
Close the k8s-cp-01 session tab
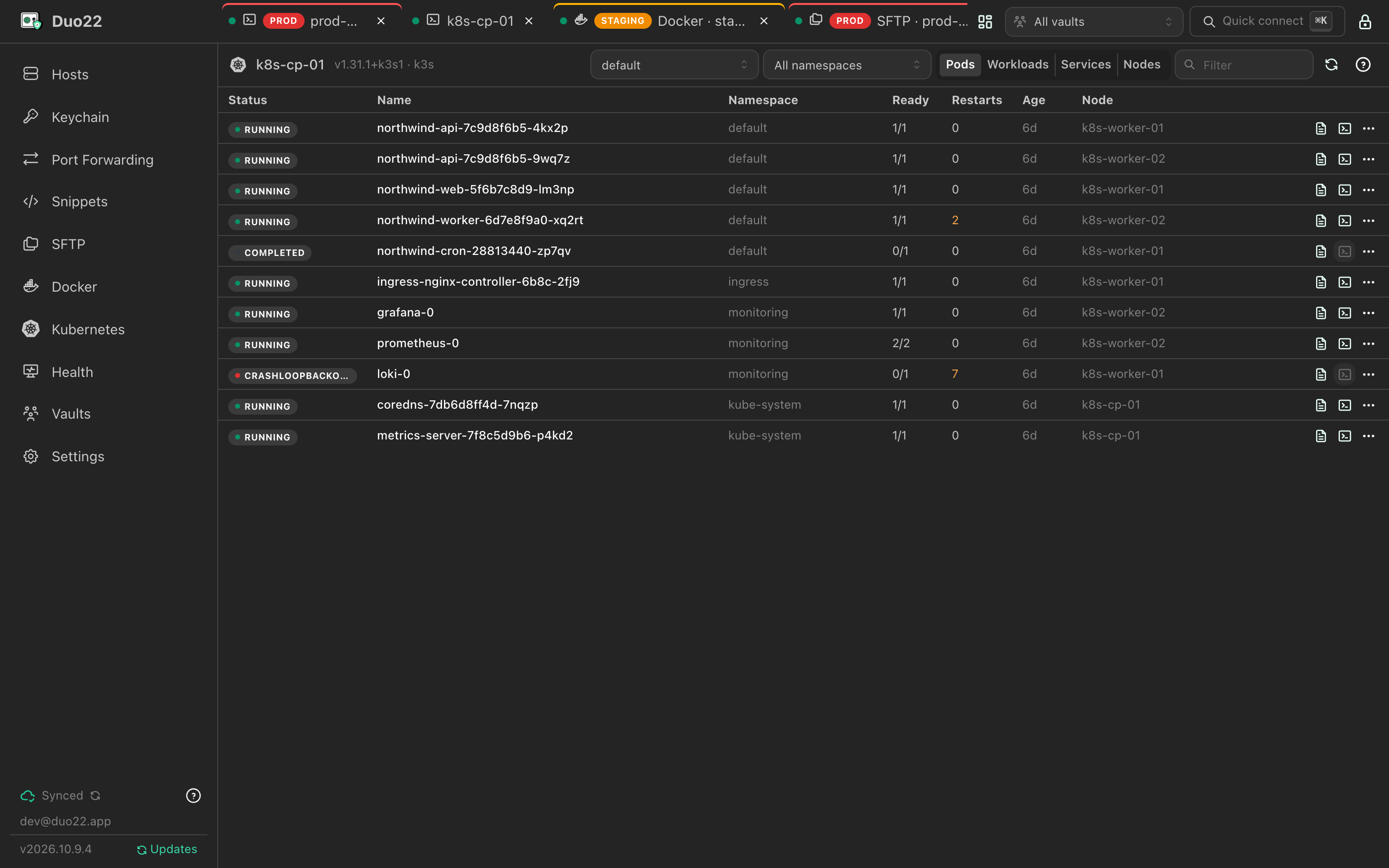tap(529, 21)
